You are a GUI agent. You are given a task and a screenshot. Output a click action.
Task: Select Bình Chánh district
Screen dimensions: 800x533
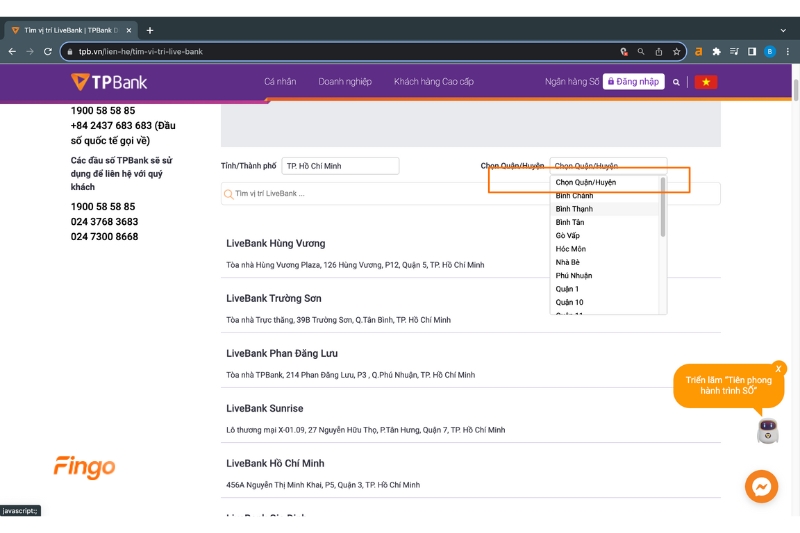(605, 196)
